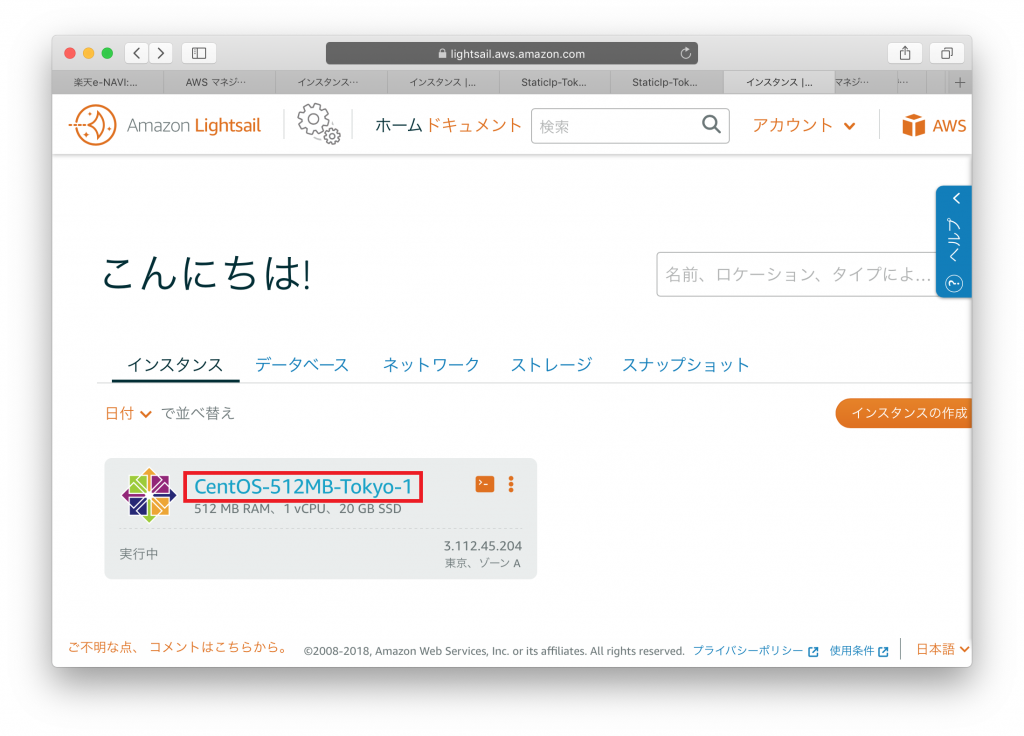Viewport: 1024px width, 736px height.
Task: Switch to the ネットワーク tab
Action: coord(431,365)
